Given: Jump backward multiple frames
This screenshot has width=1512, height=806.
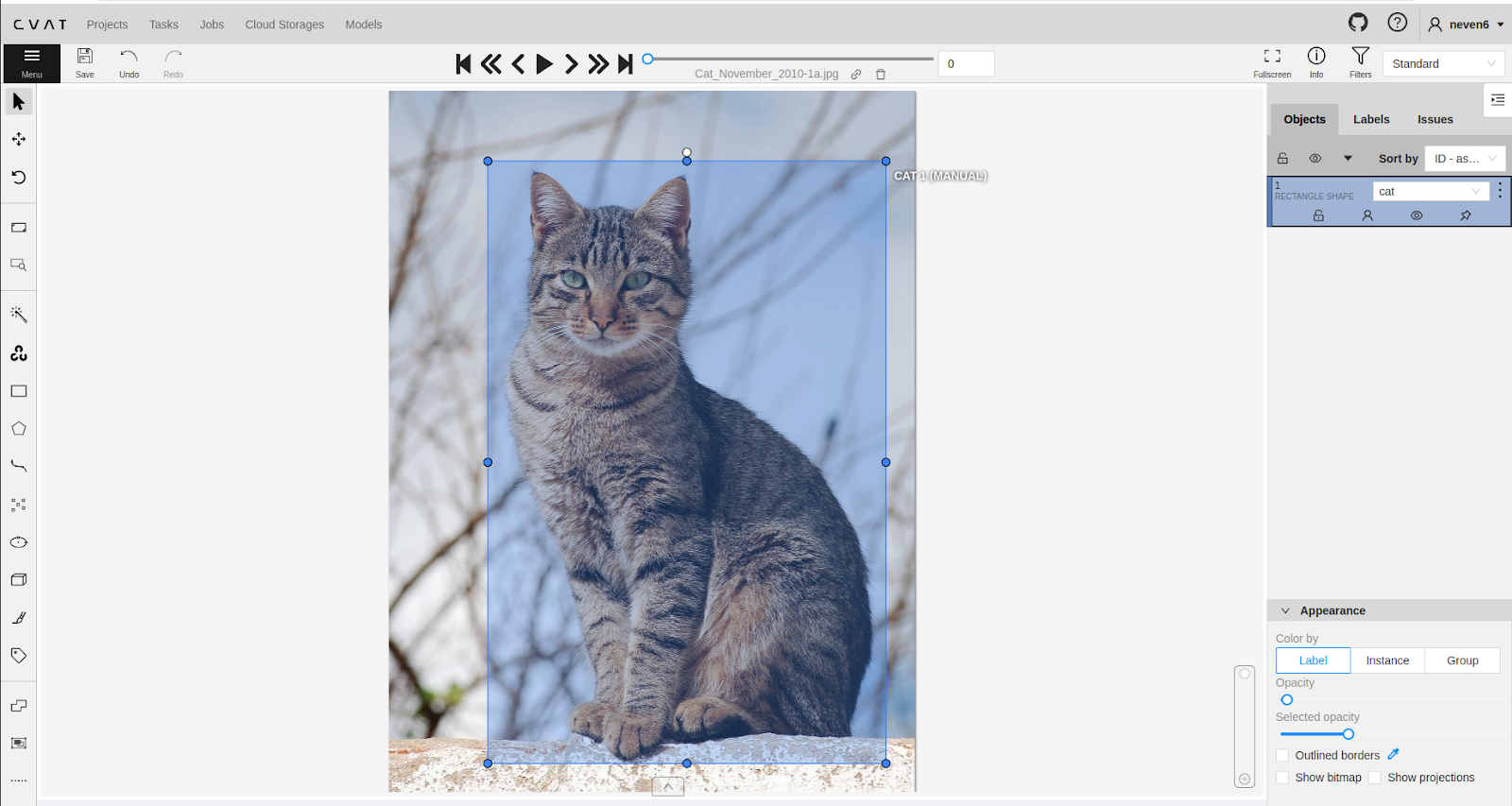Looking at the screenshot, I should pos(490,63).
